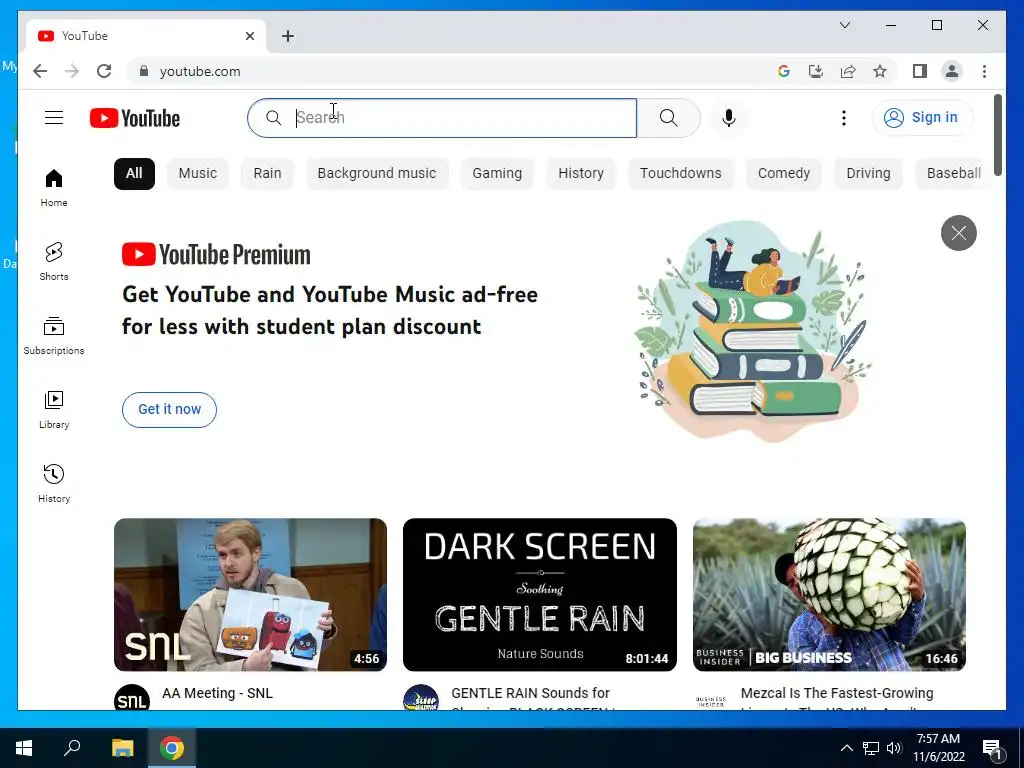1024x768 pixels.
Task: Open the volume control in the tray
Action: [894, 748]
